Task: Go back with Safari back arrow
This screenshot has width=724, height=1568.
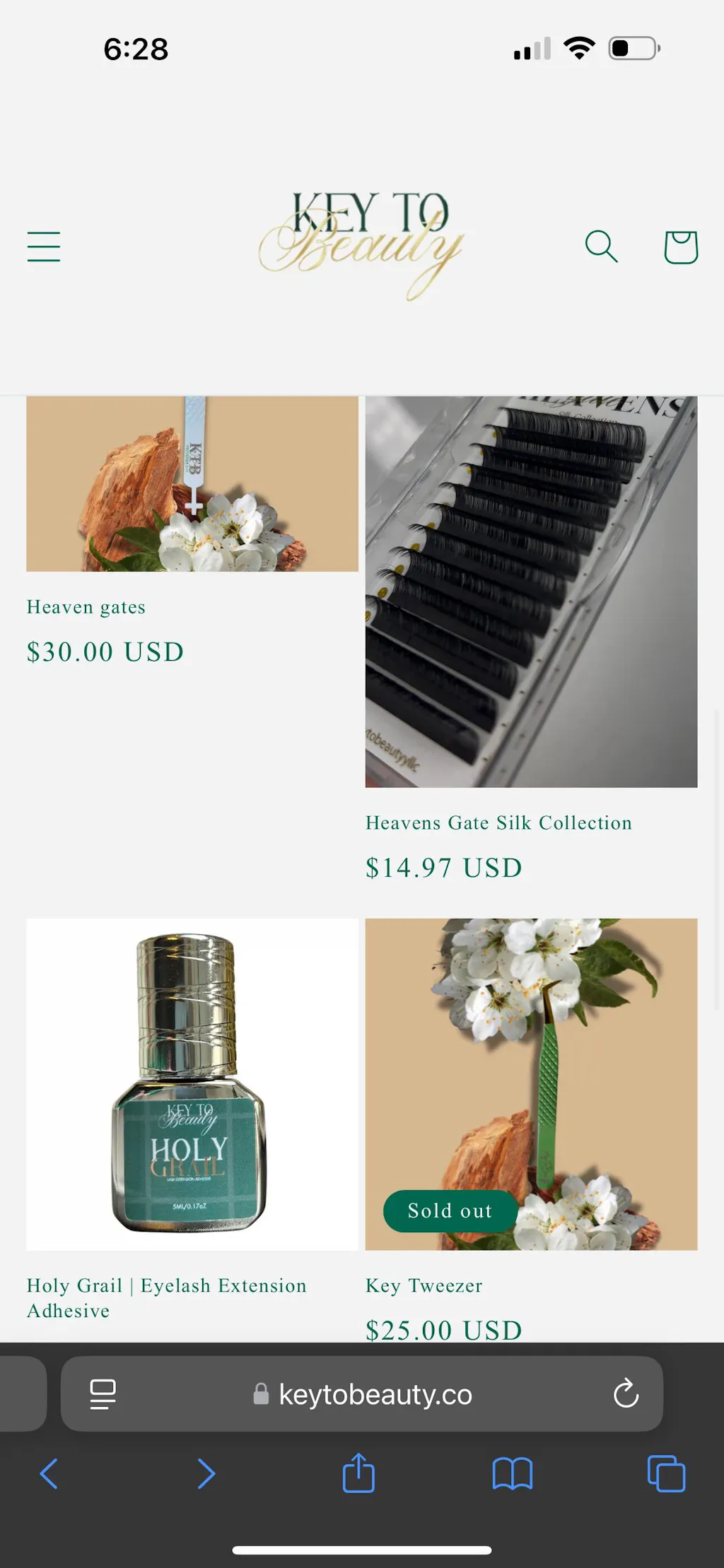Action: coord(49,1473)
